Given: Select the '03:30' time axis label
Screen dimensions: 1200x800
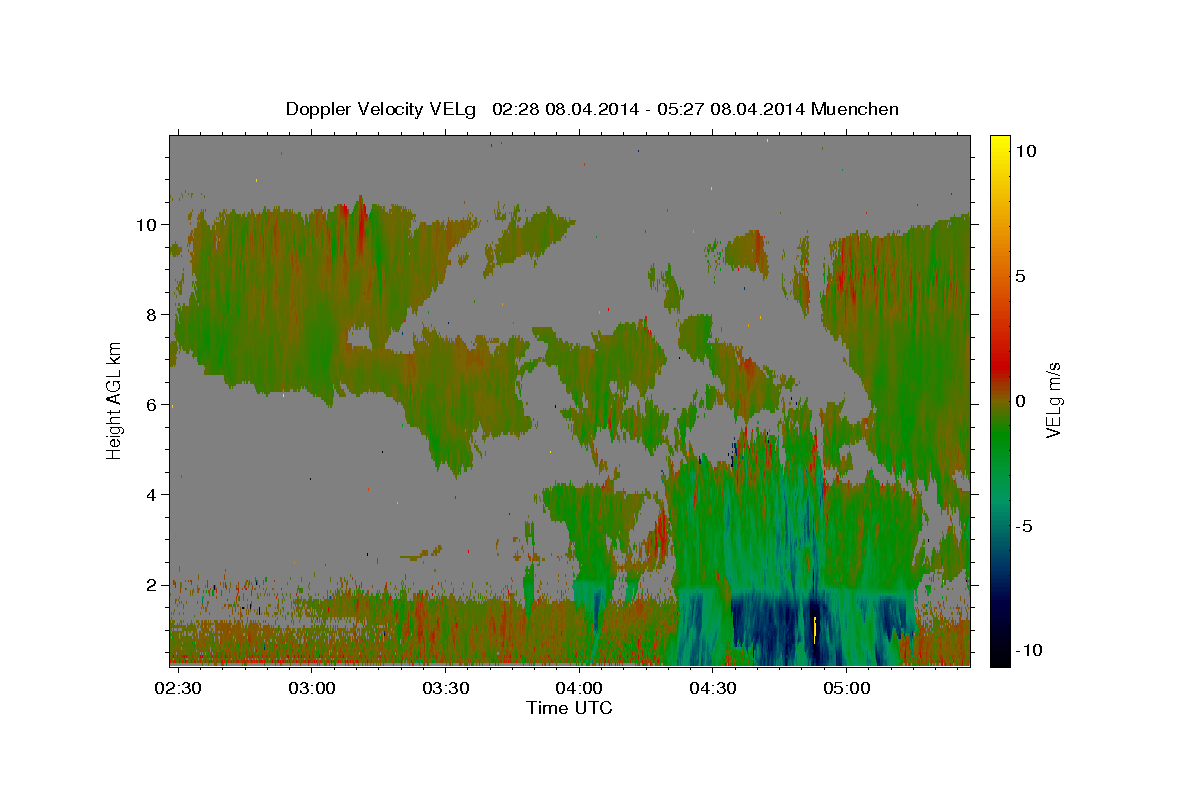Looking at the screenshot, I should point(446,688).
